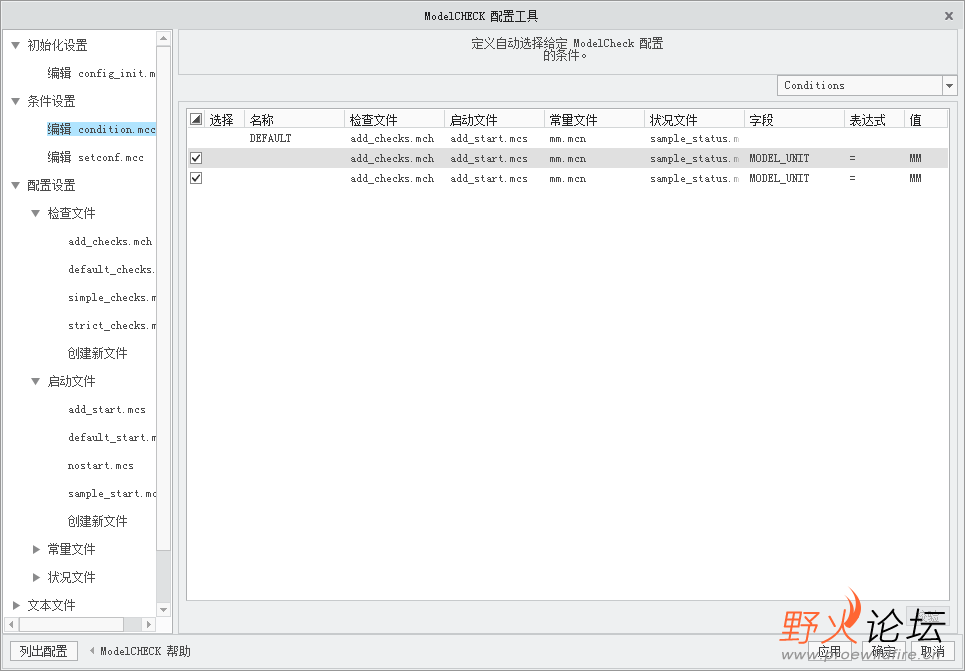Toggle the select-all checkbox in table header

tap(196, 119)
